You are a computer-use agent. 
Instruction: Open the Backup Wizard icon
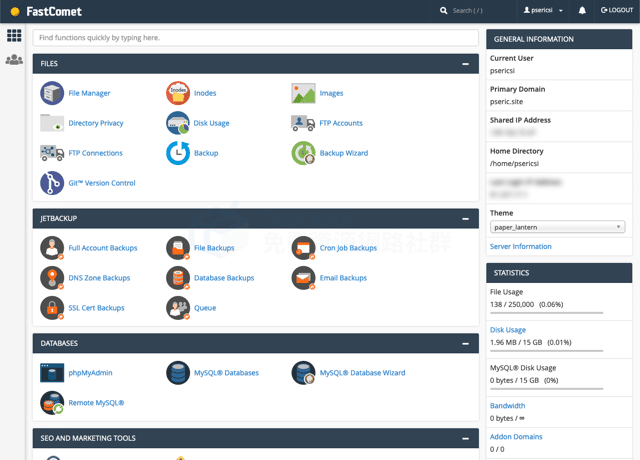[303, 153]
